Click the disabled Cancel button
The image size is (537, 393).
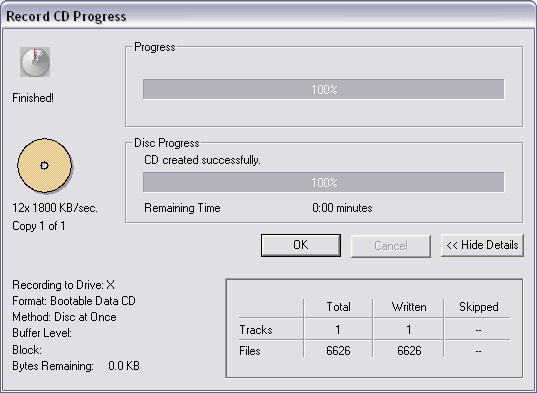[x=391, y=246]
